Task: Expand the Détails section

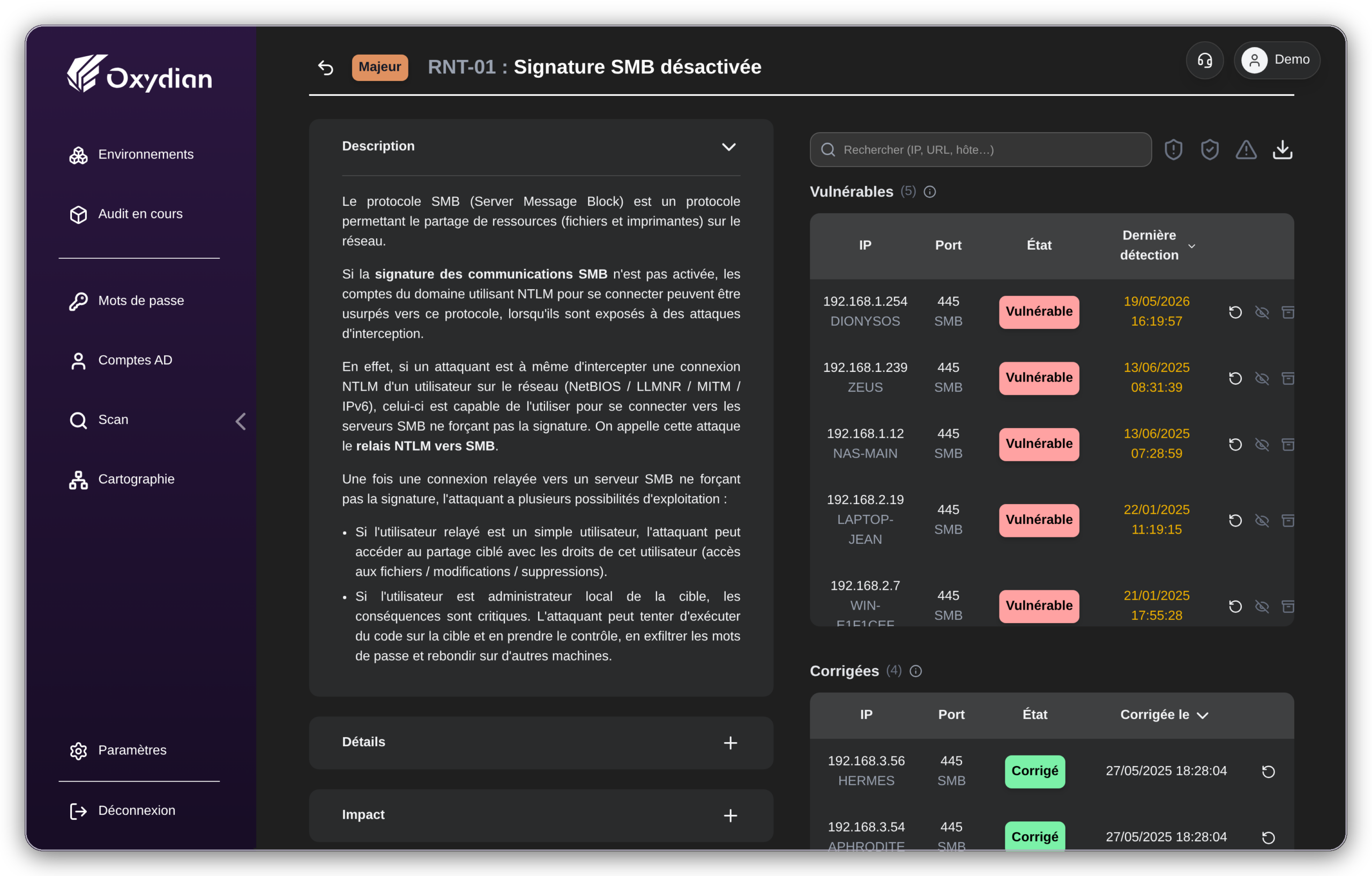Action: tap(730, 743)
